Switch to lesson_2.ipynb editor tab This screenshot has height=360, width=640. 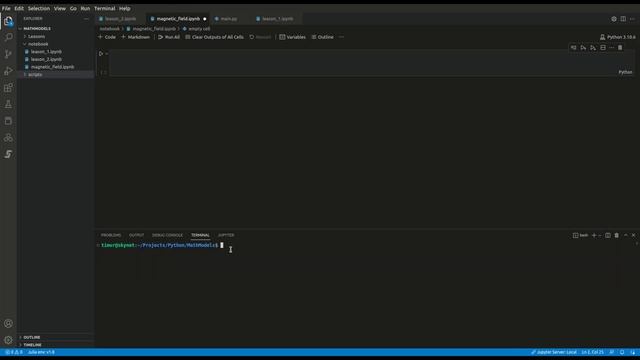(x=120, y=19)
